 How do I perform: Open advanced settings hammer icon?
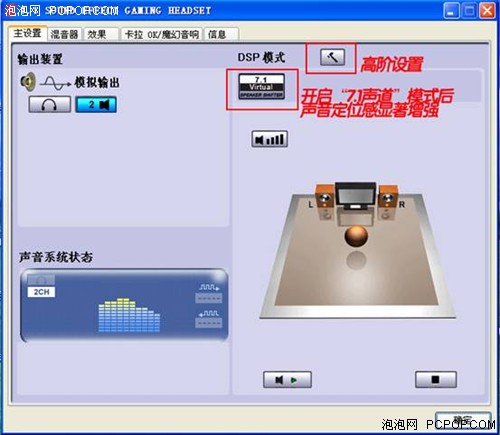click(333, 57)
